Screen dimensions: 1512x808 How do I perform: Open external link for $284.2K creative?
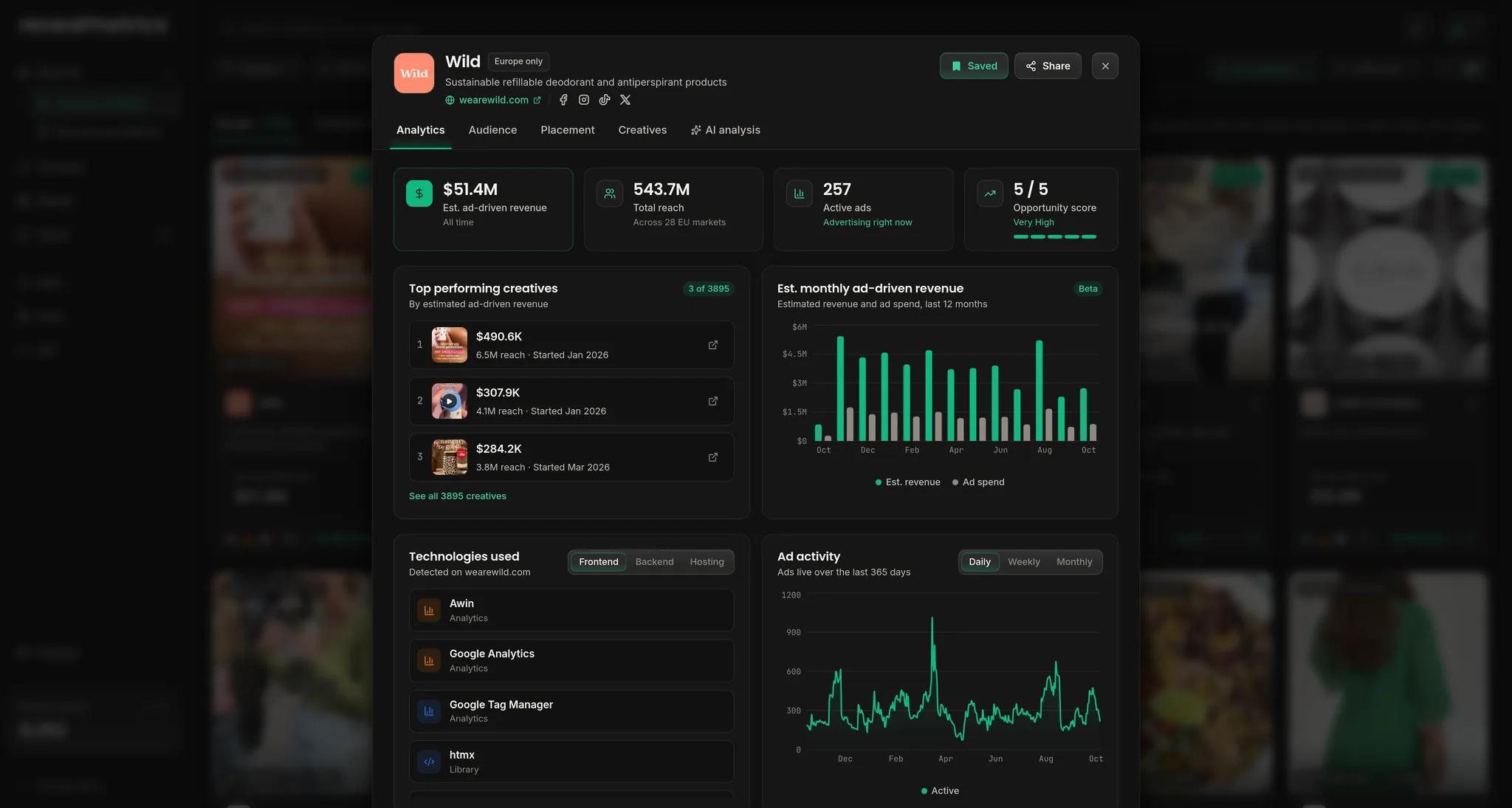click(x=713, y=457)
